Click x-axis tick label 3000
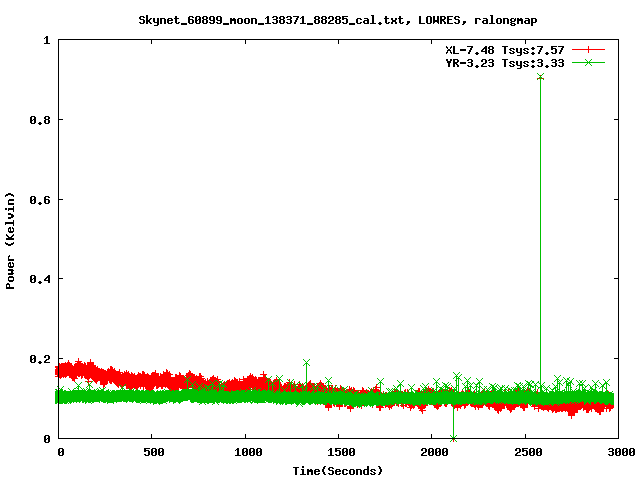This screenshot has width=640, height=480. [x=621, y=452]
